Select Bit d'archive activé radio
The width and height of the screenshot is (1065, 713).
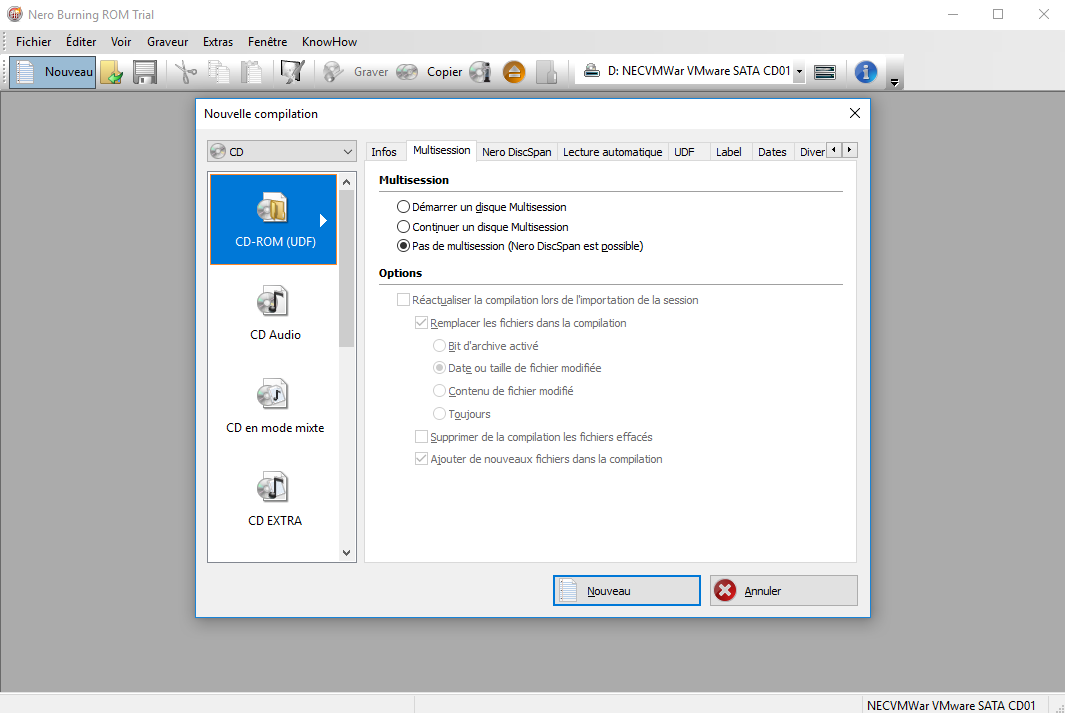[x=439, y=346]
